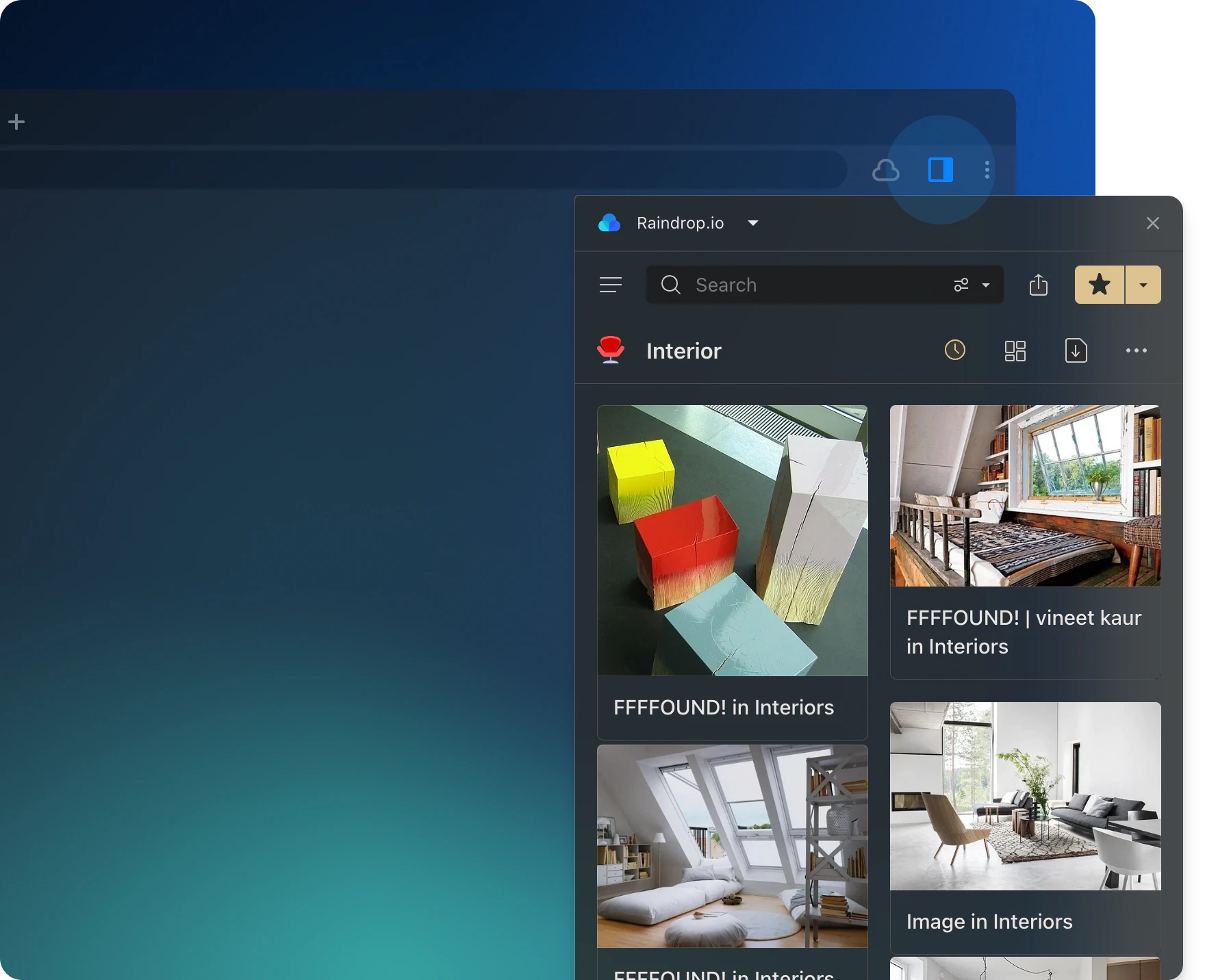Add bookmark with the star button

[x=1099, y=285]
